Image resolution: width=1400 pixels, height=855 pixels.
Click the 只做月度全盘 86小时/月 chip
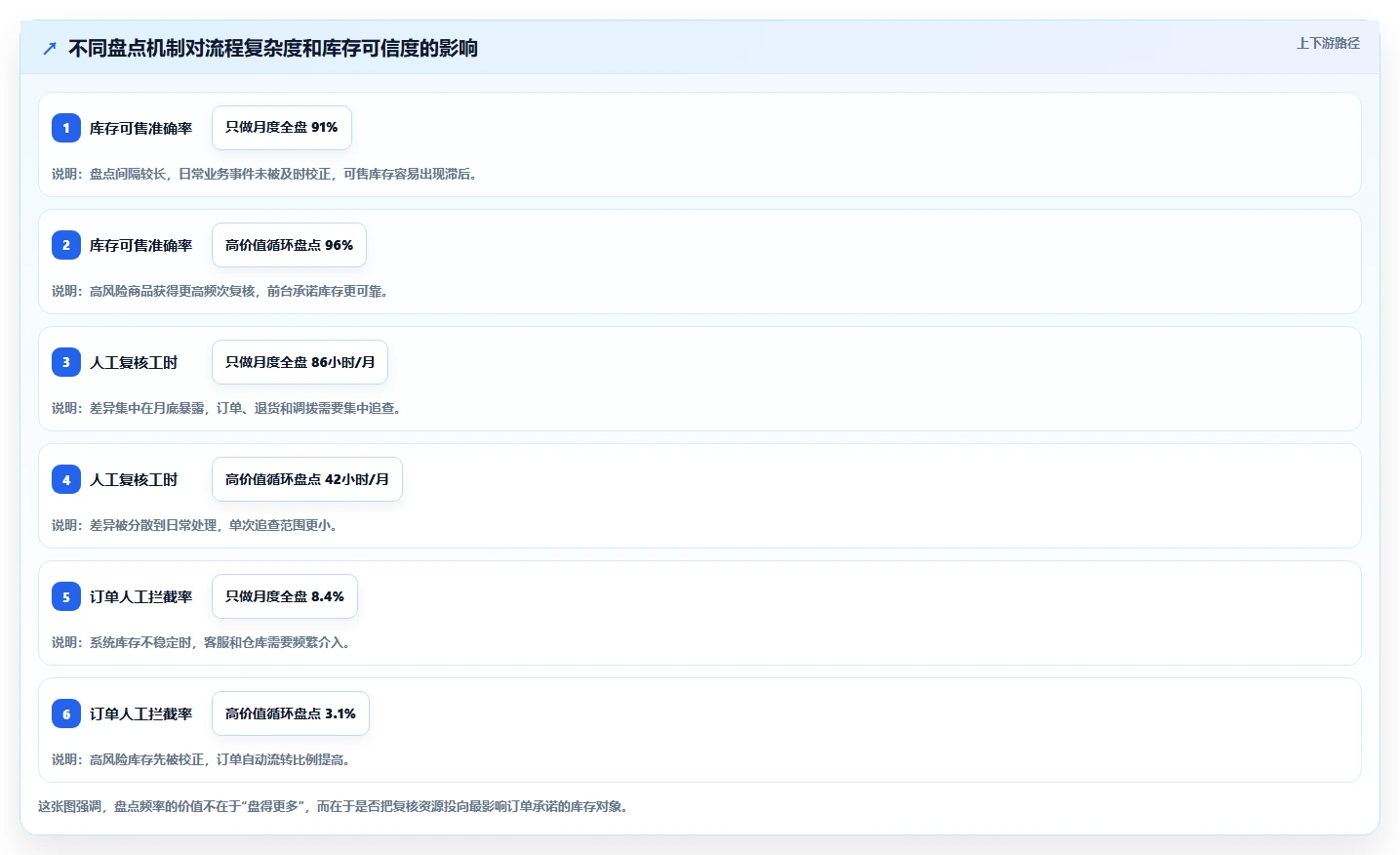(x=300, y=362)
